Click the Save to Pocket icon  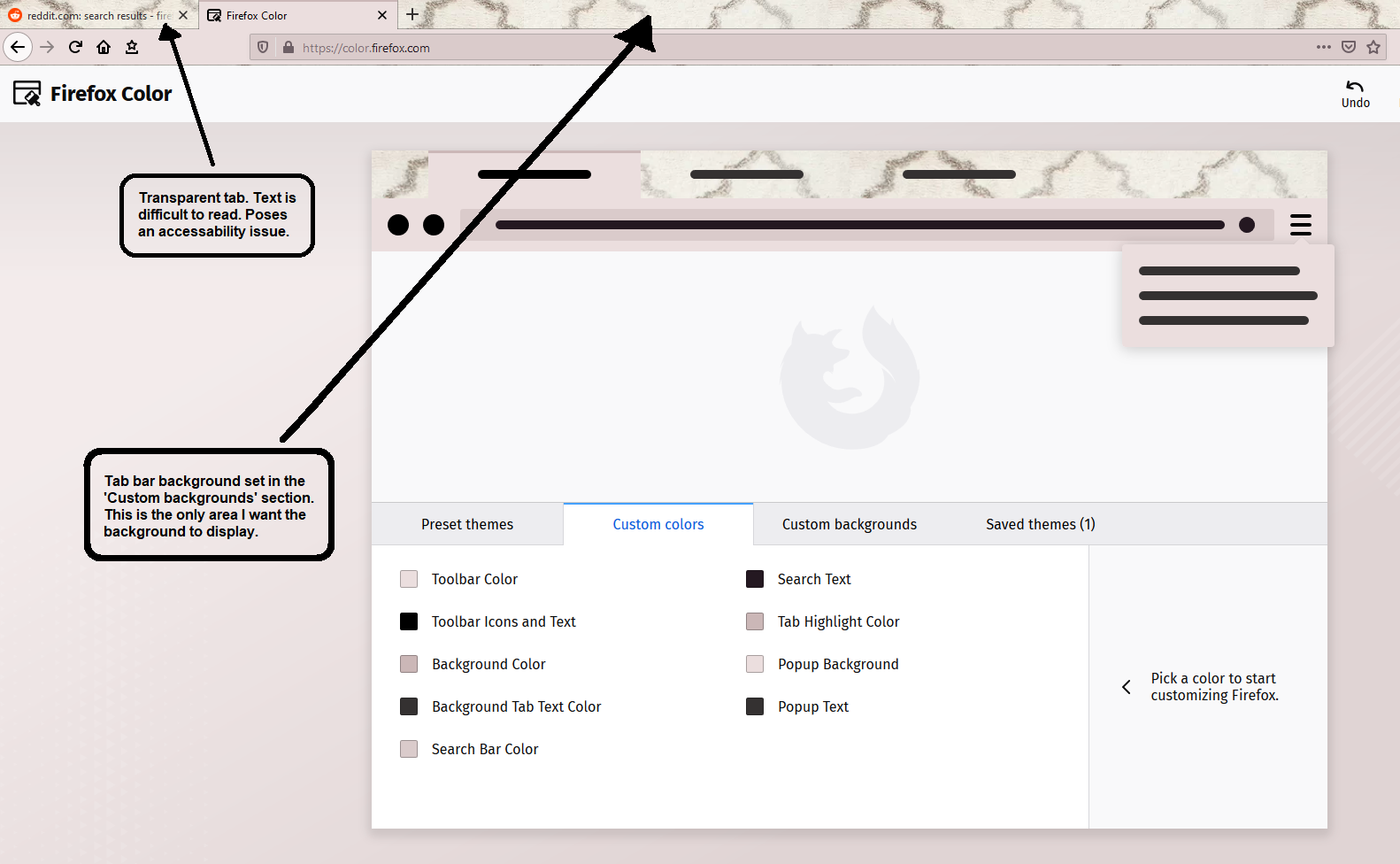[1349, 47]
